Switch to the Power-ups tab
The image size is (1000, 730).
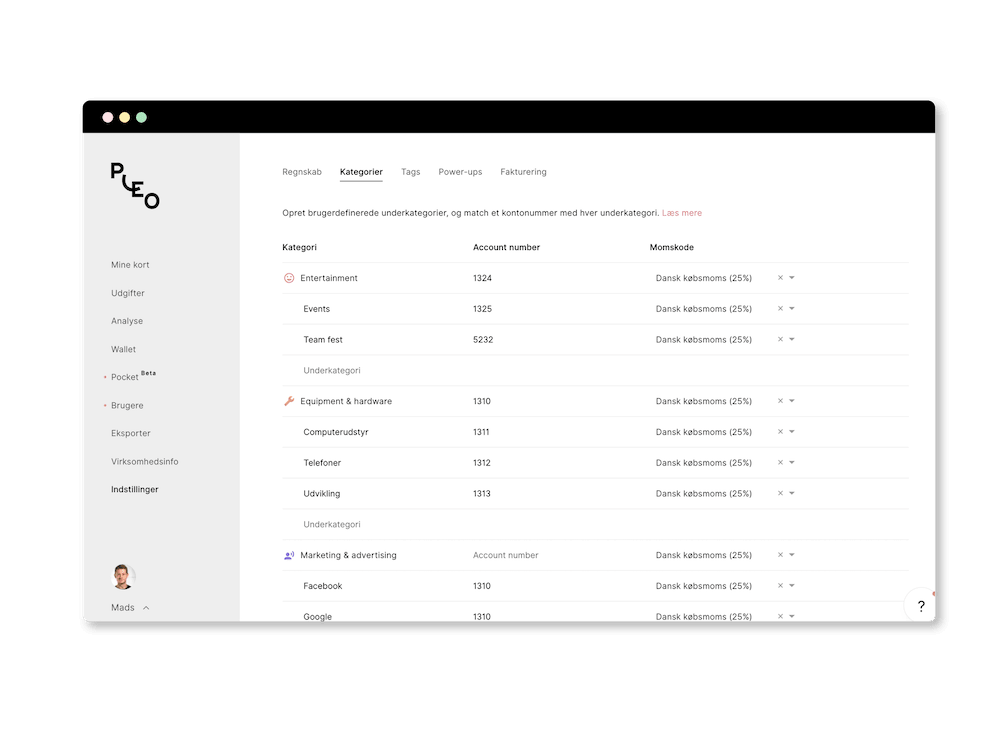coord(460,172)
